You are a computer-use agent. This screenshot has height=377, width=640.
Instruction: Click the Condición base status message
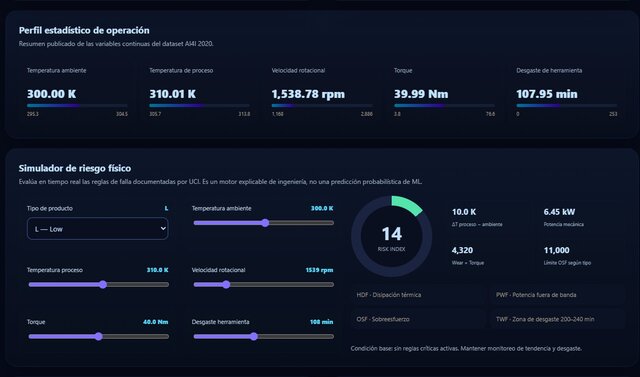point(466,348)
